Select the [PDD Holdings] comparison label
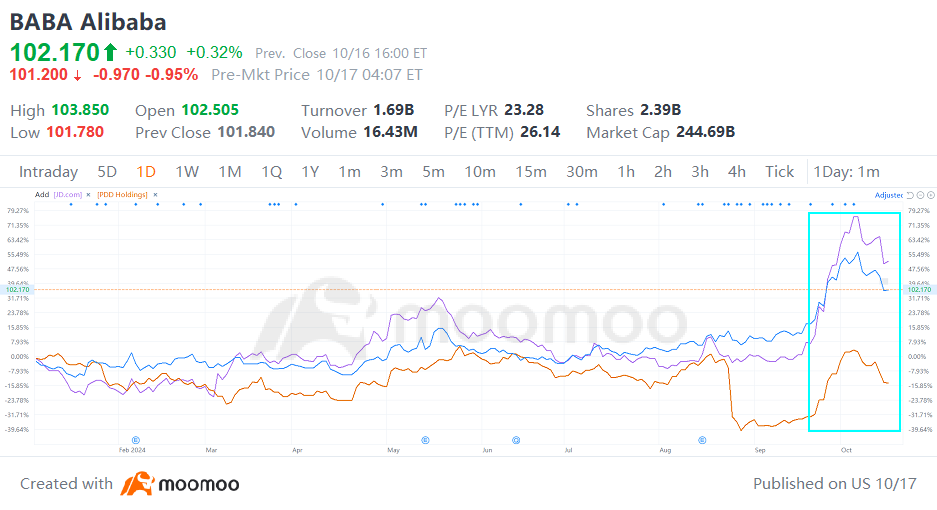Viewport: 937px width, 510px height. coord(123,195)
